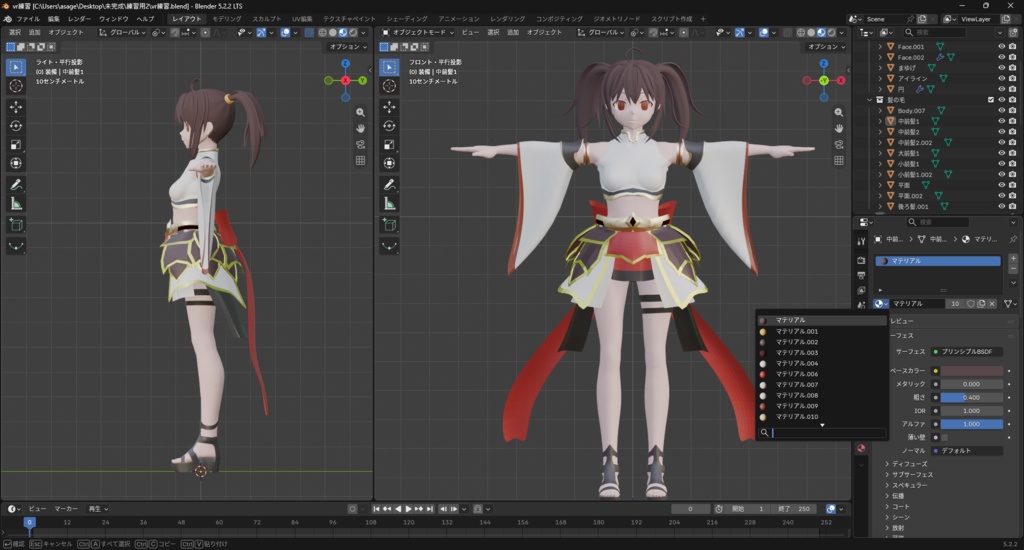
Task: Remove material slot with minus button
Action: pyautogui.click(x=1013, y=268)
